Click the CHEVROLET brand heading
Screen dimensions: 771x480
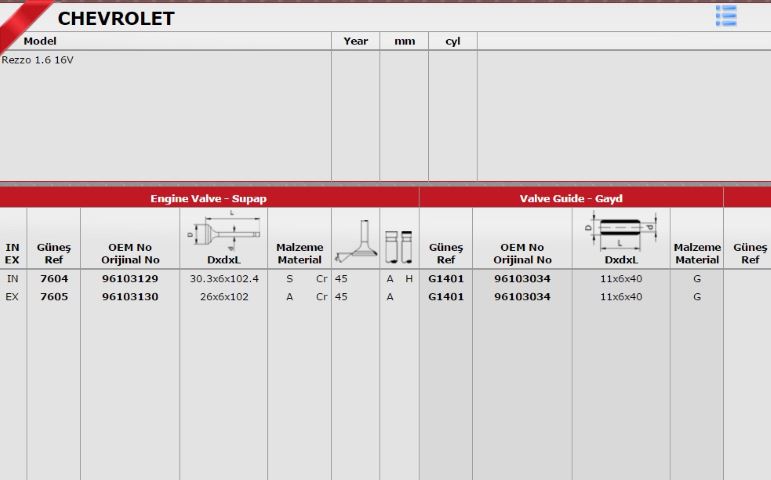pos(116,19)
